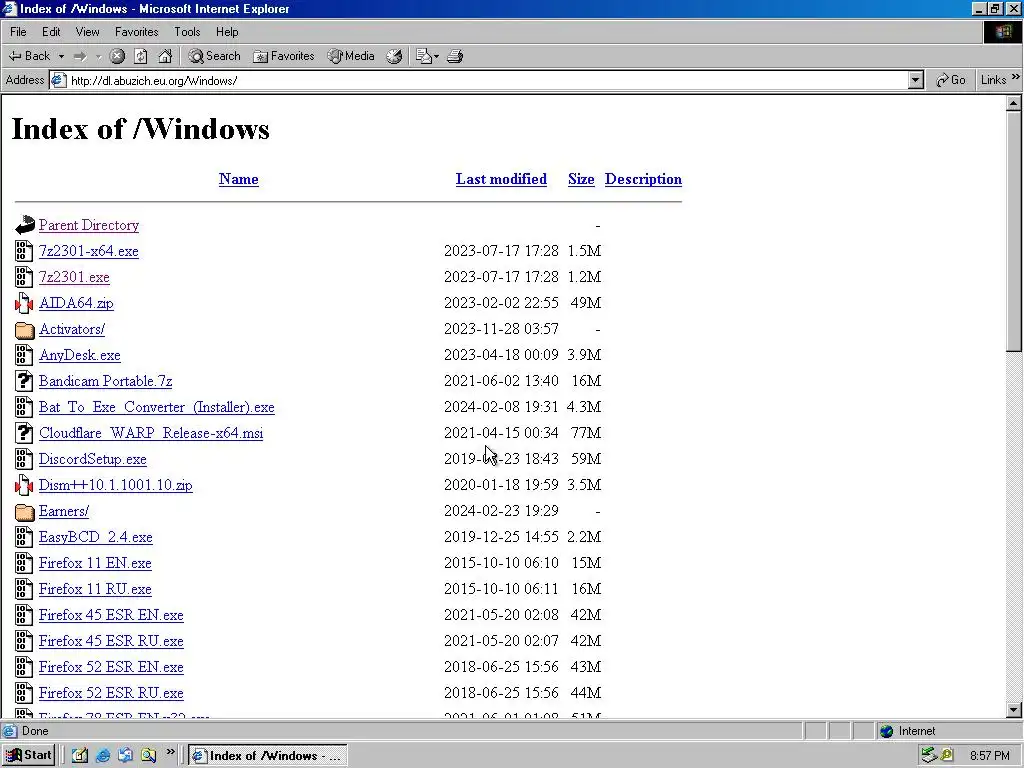This screenshot has height=768, width=1024.
Task: Open the Windows Start button
Action: click(28, 756)
